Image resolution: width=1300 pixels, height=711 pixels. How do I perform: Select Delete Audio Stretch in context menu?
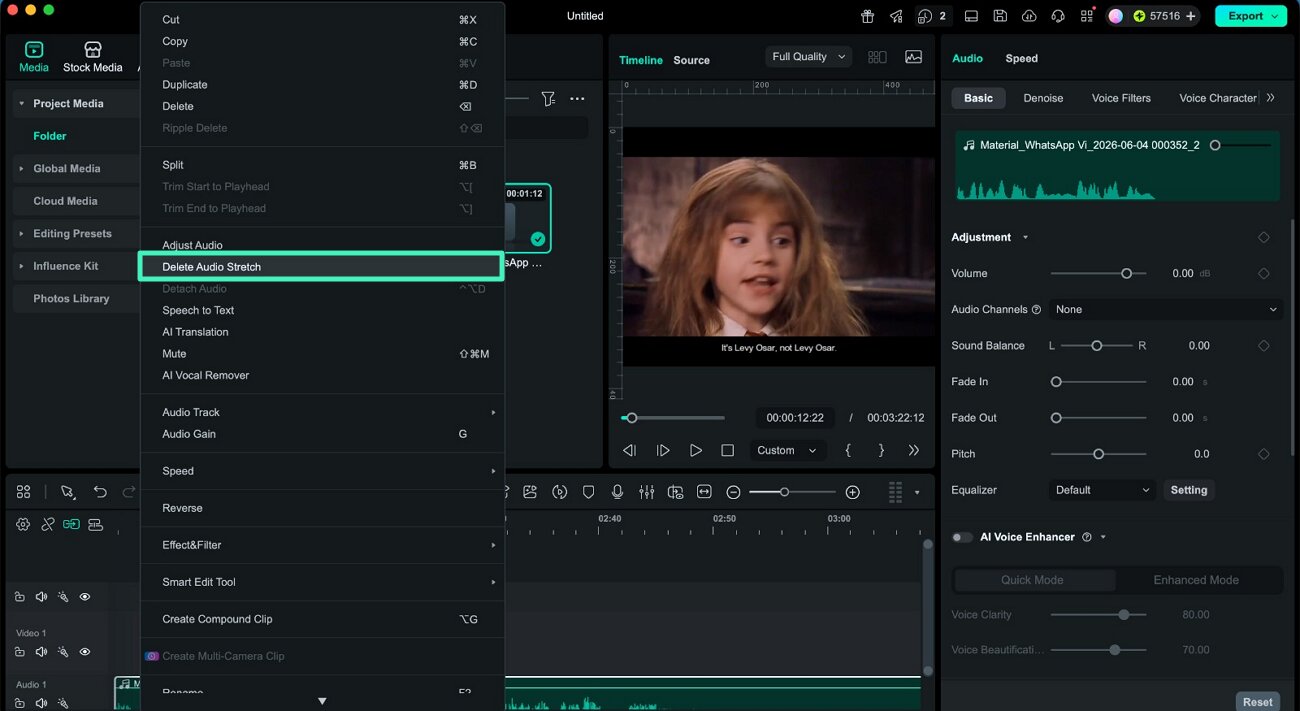pyautogui.click(x=321, y=267)
